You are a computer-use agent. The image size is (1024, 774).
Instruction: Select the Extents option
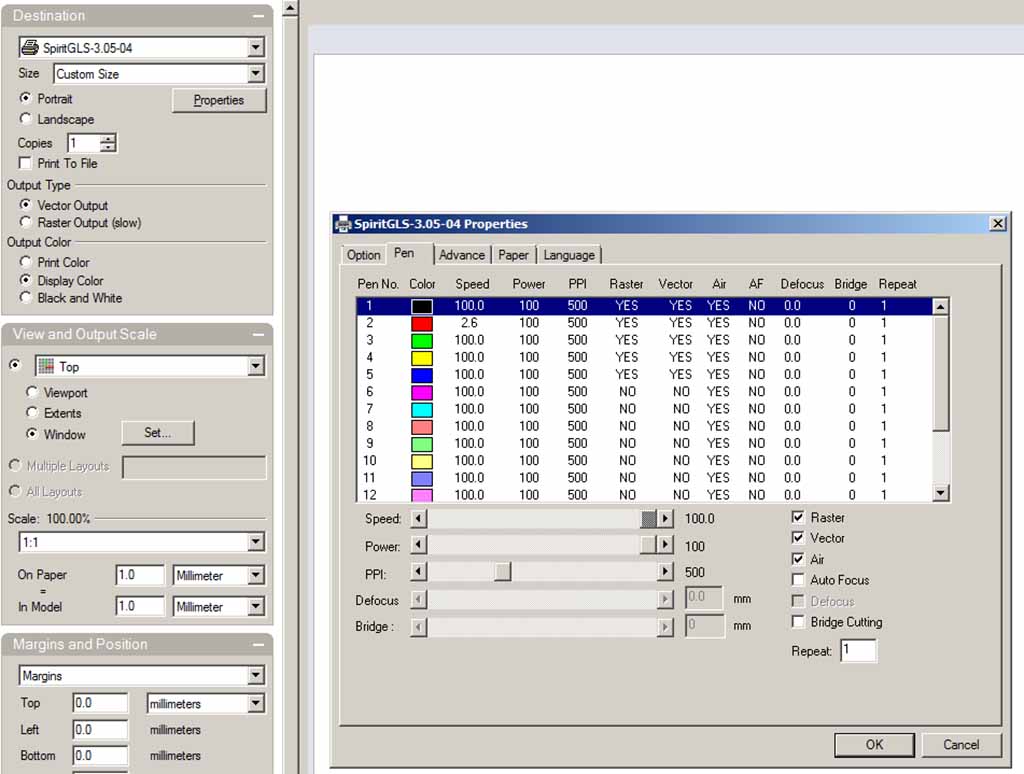(x=31, y=413)
